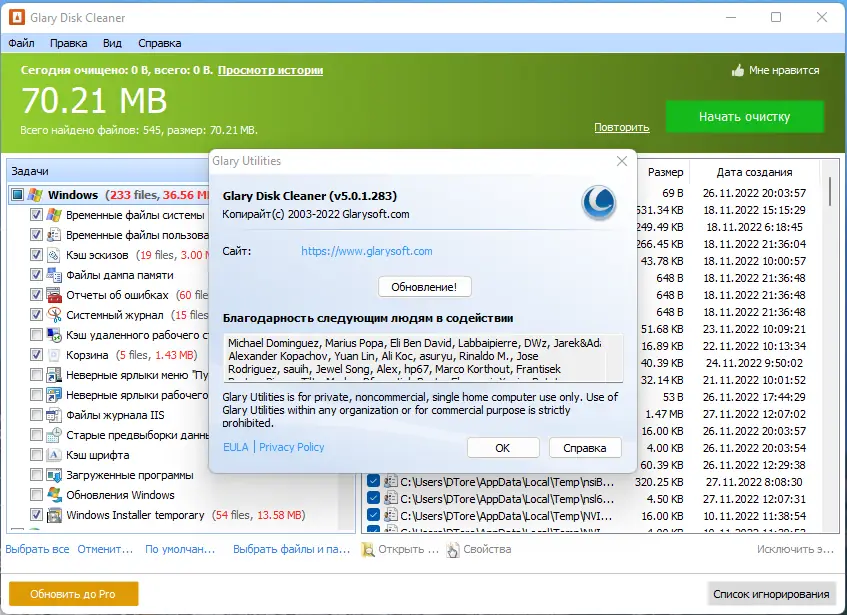Open the Справка menu in menu bar
The height and width of the screenshot is (615, 847).
159,43
